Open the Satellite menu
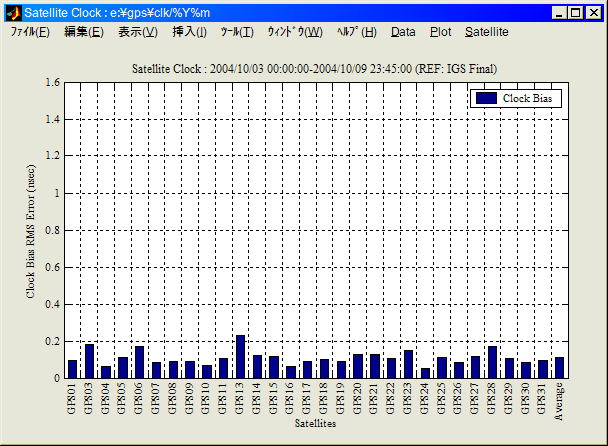 coord(486,32)
